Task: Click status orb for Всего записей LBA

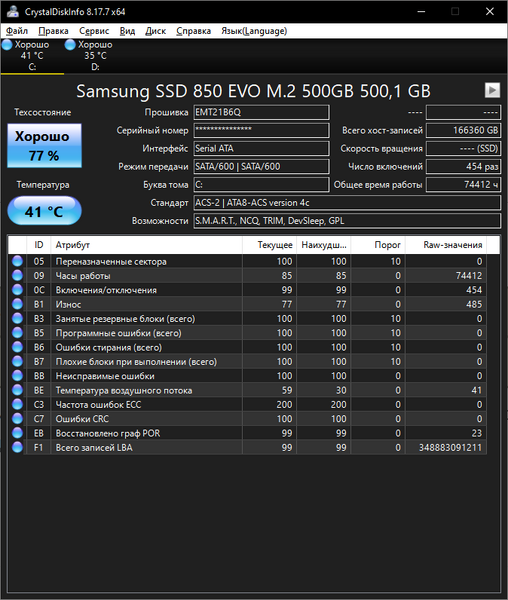Action: pyautogui.click(x=17, y=447)
